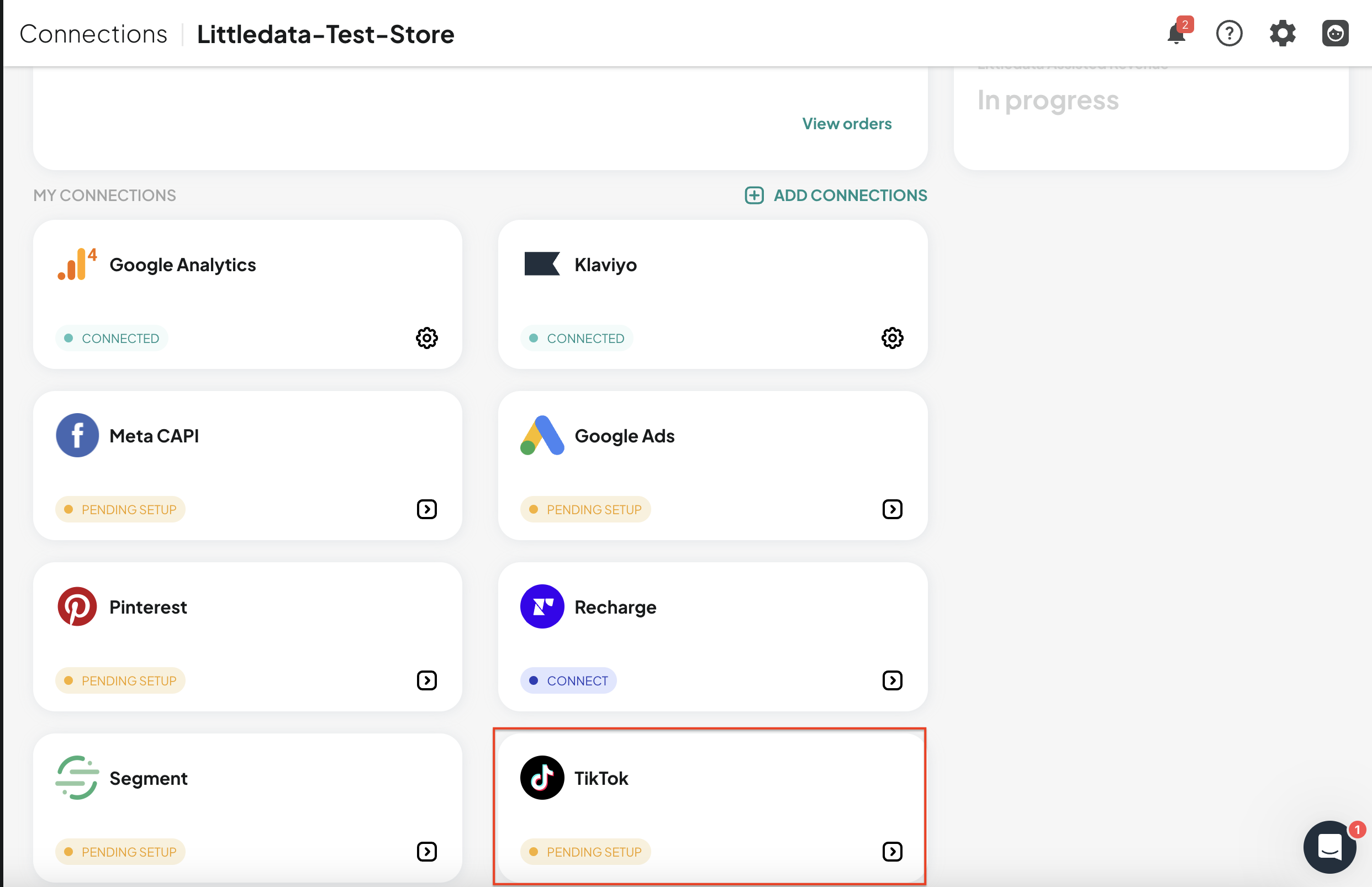
Task: Click the Recharge arrow icon
Action: (892, 680)
